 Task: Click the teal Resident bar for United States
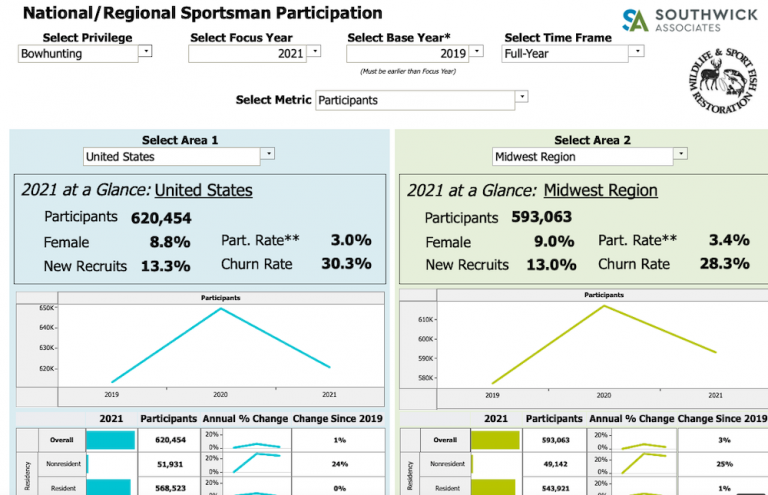(x=108, y=487)
